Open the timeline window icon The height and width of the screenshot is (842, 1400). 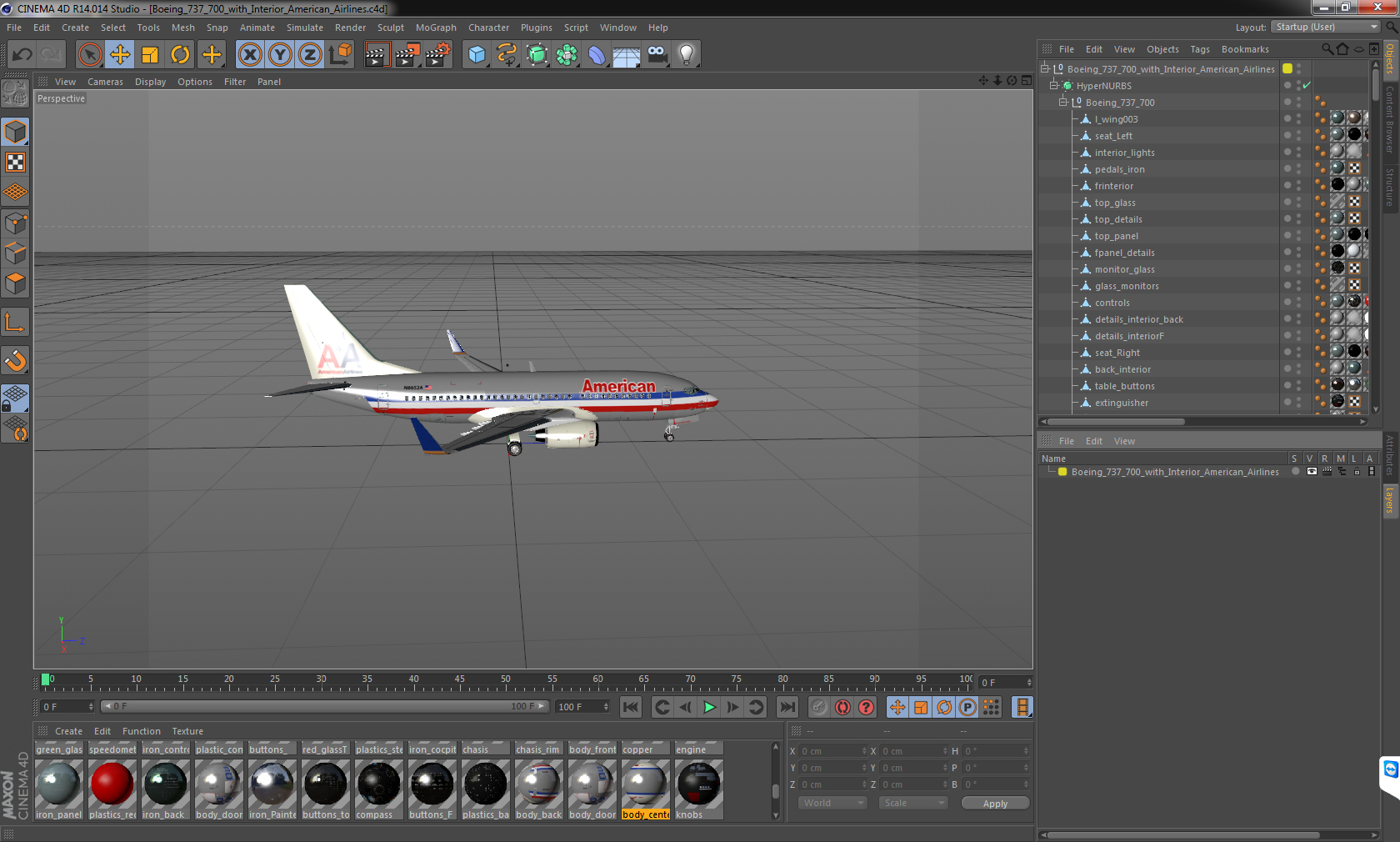1022,707
